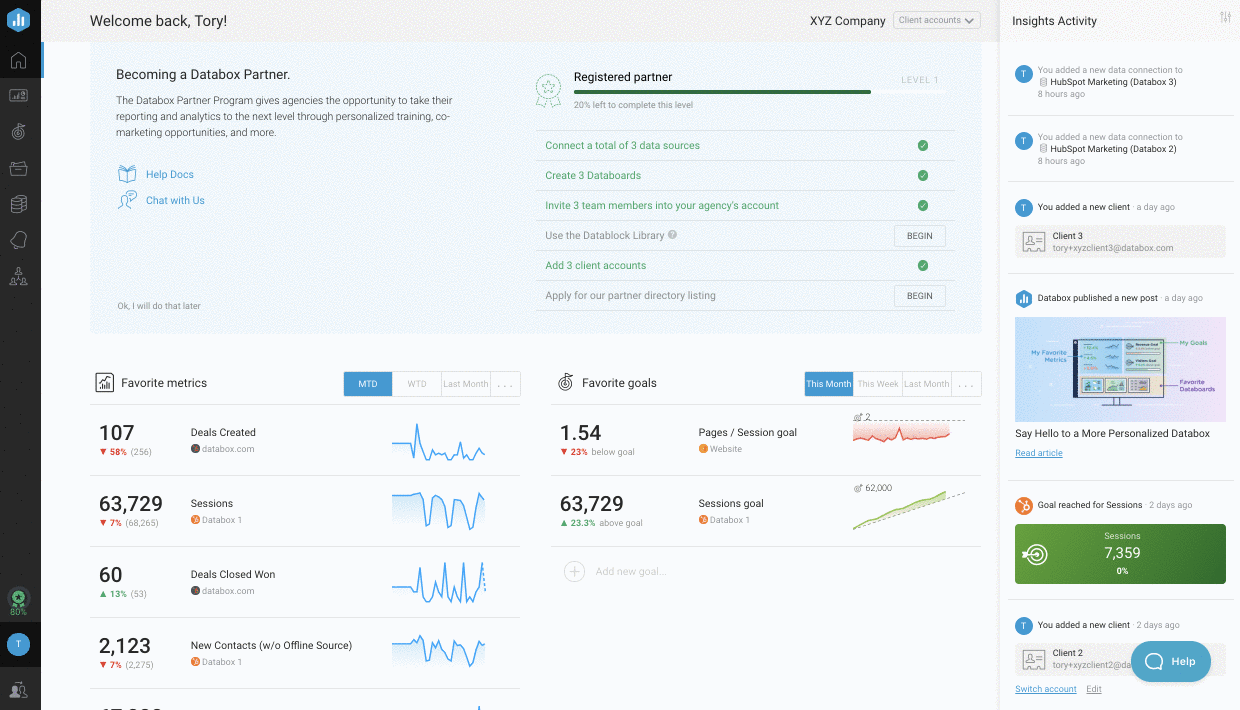Click the bottom-left sidebar icon below the avatar
Screen dimensions: 1240x710
pyautogui.click(x=18, y=689)
